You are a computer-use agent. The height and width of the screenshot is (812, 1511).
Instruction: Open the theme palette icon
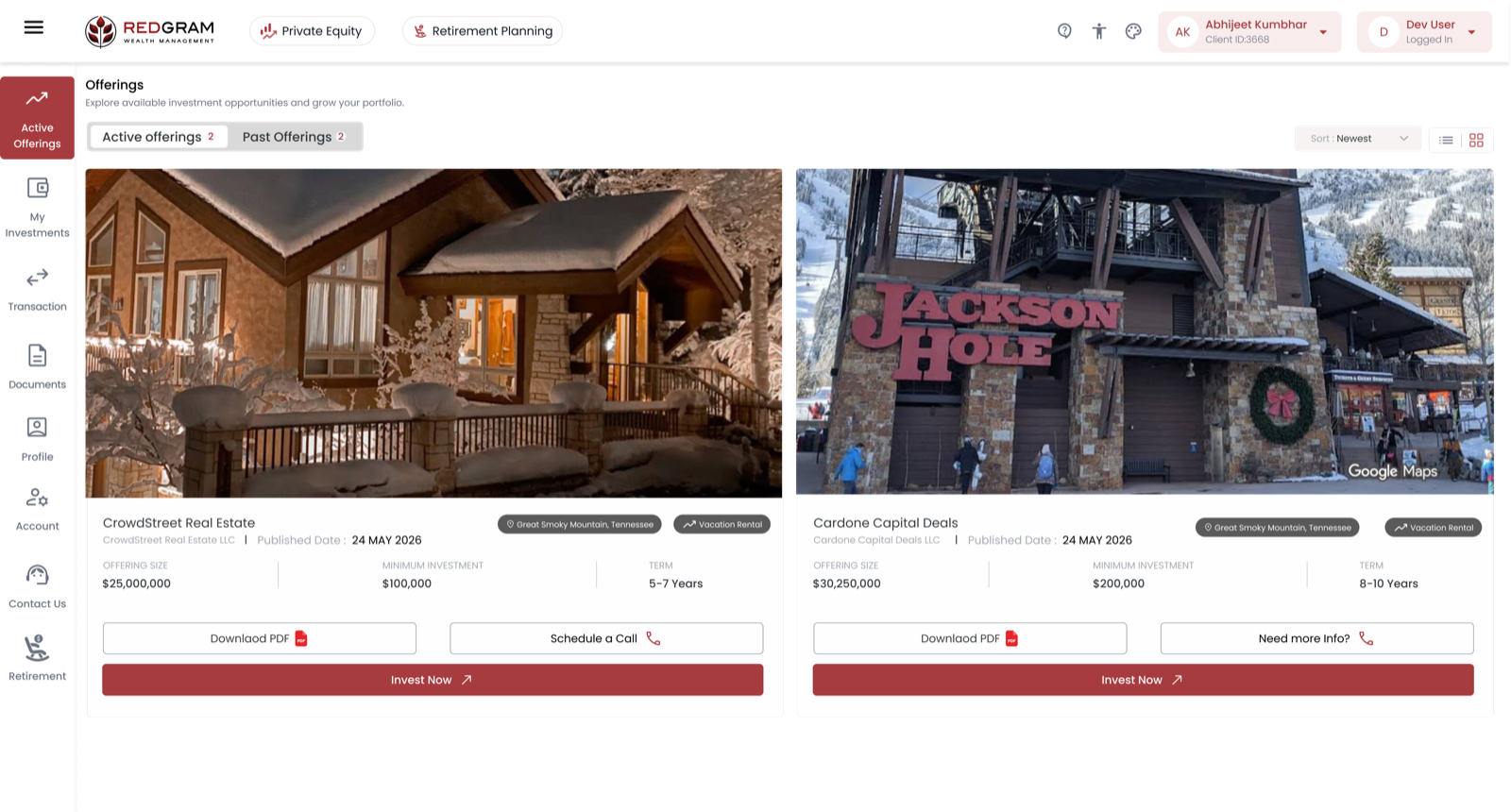1133,31
